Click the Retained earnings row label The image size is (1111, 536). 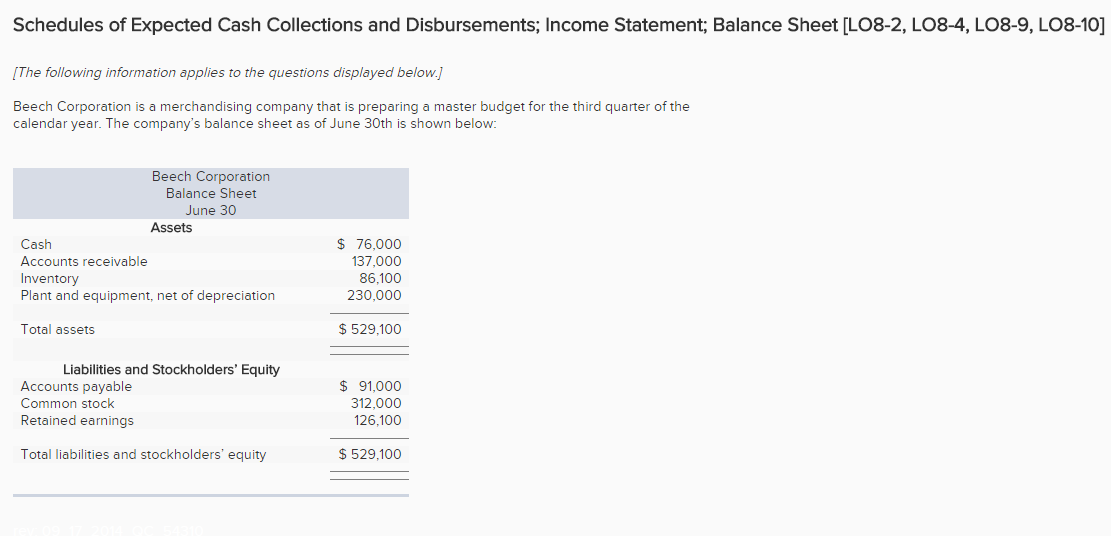pos(77,421)
